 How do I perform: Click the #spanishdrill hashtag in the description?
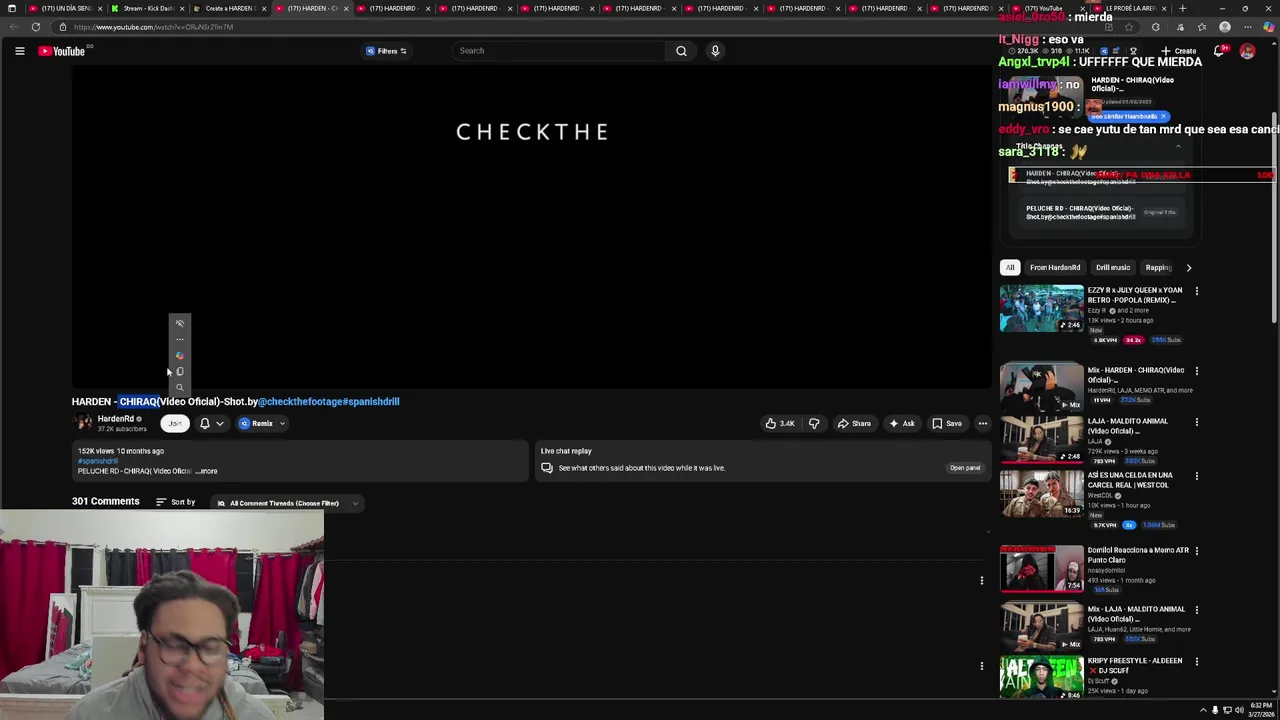(x=98, y=461)
